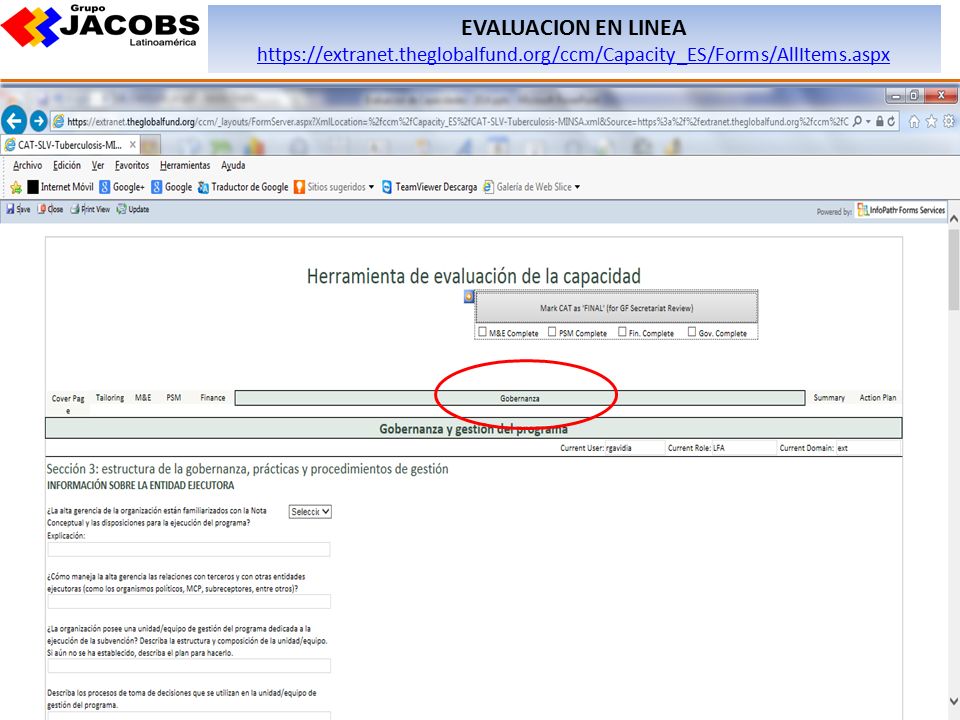The image size is (960, 720).
Task: Click the vertical scrollbar up arrow
Action: [x=953, y=218]
